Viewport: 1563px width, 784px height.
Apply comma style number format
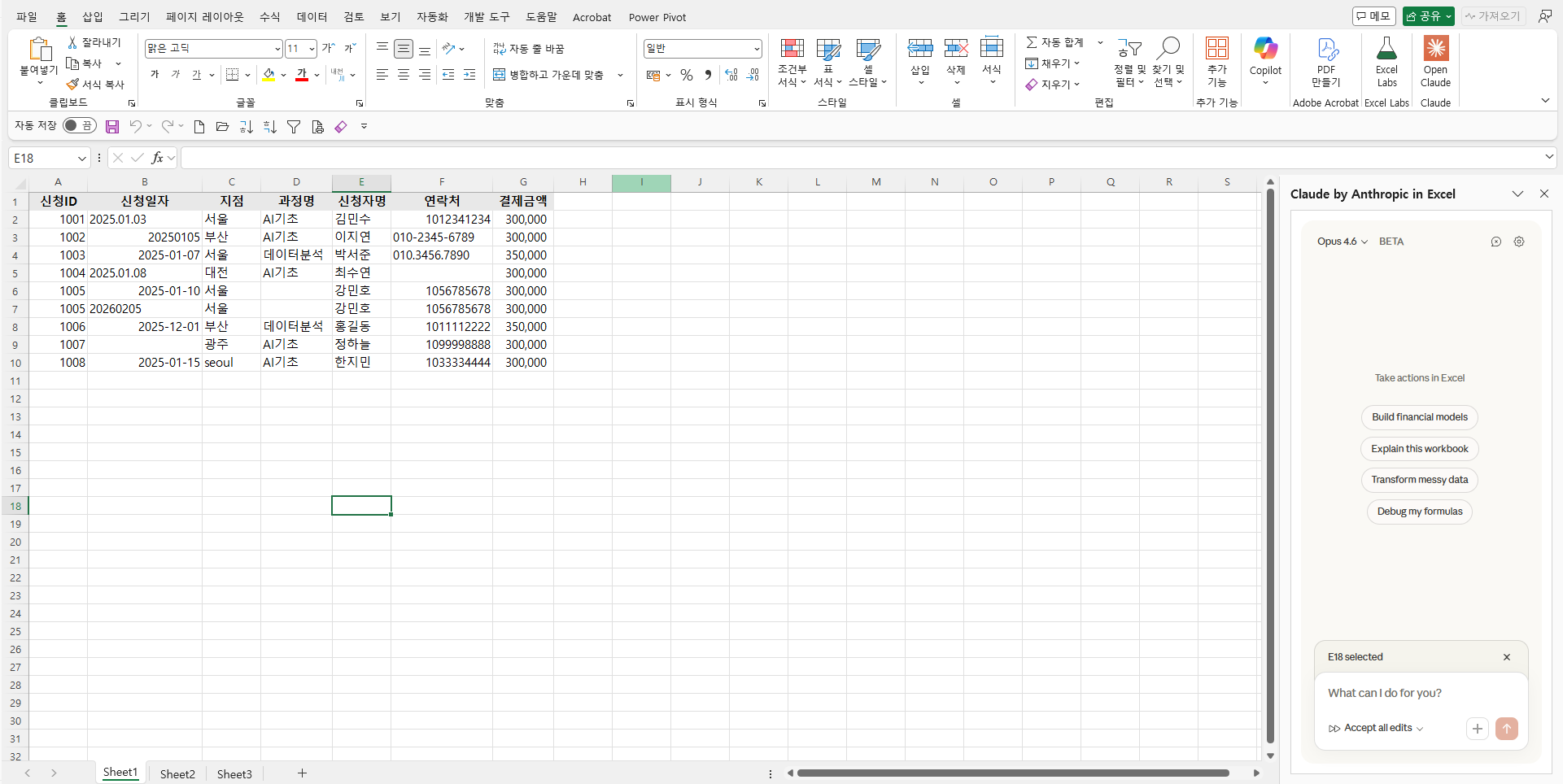708,75
